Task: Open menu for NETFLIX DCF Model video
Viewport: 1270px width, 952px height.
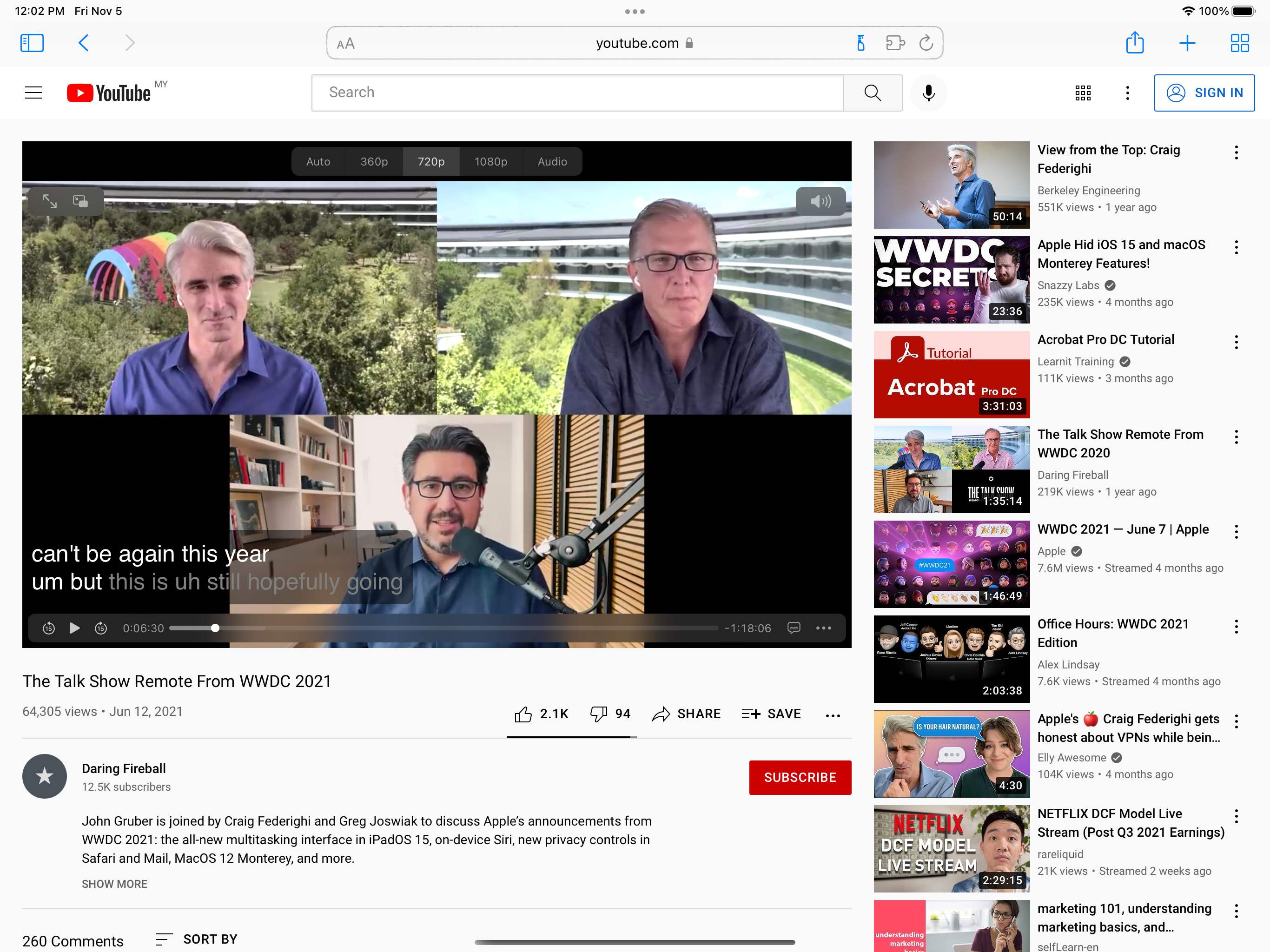Action: (x=1236, y=816)
